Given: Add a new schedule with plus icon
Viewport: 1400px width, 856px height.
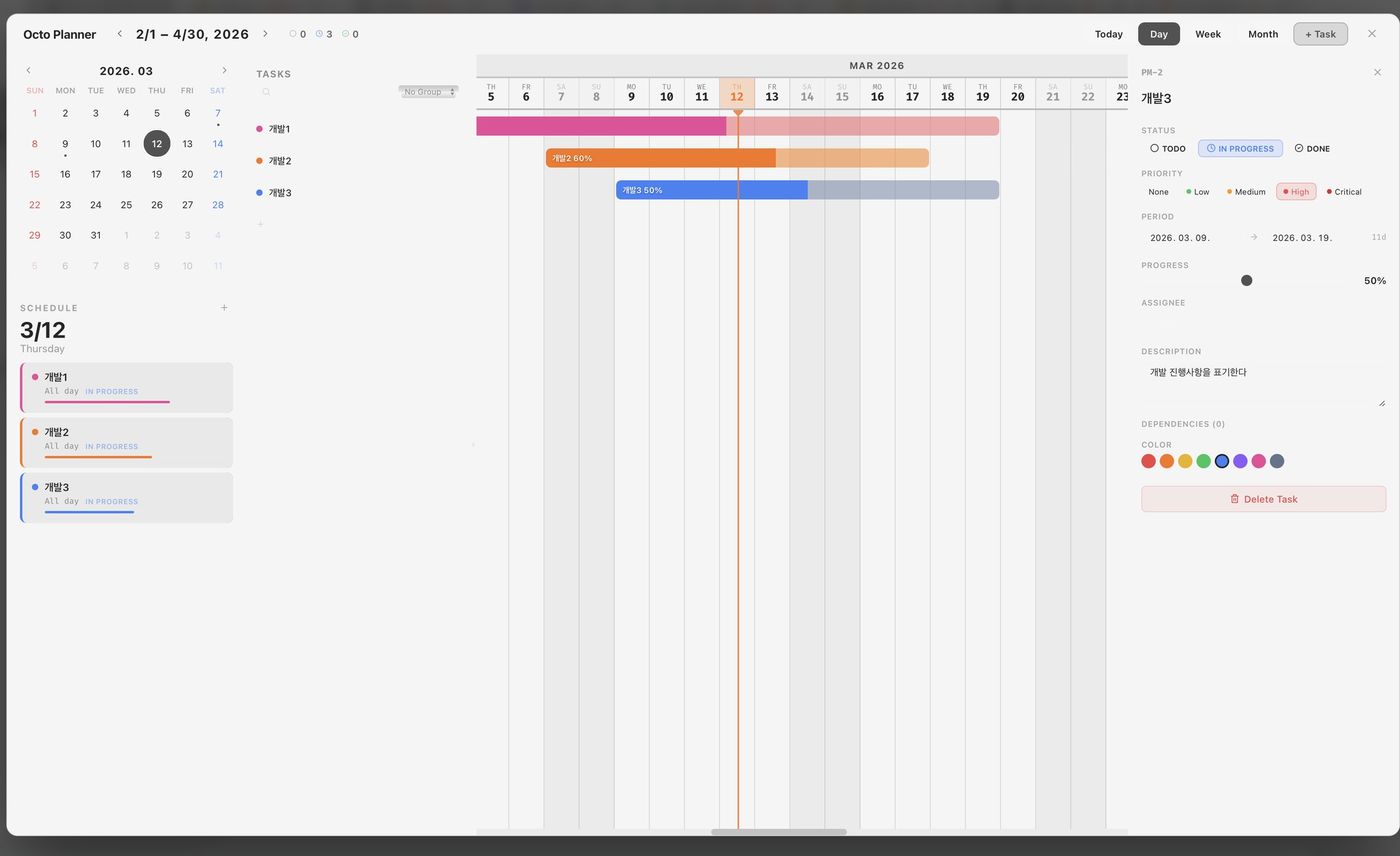Looking at the screenshot, I should [x=224, y=308].
